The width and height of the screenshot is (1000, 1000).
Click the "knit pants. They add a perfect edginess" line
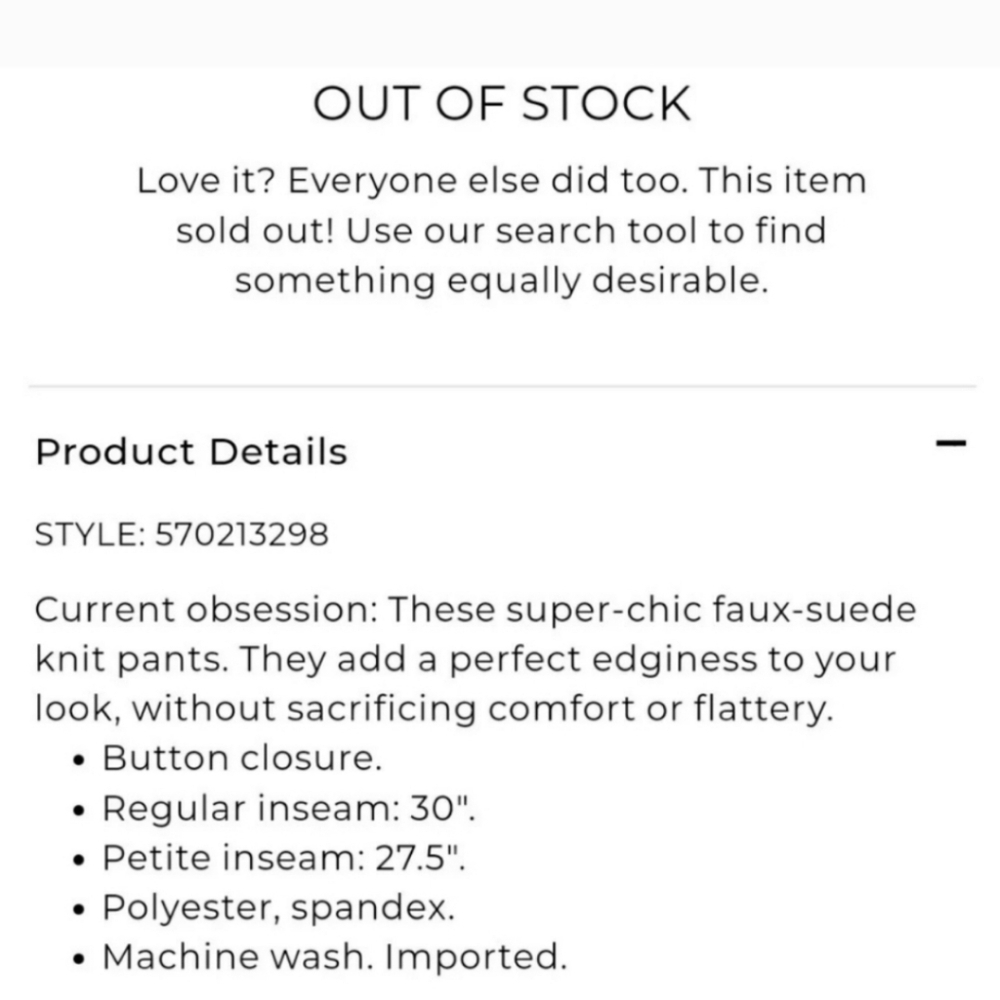coord(466,659)
